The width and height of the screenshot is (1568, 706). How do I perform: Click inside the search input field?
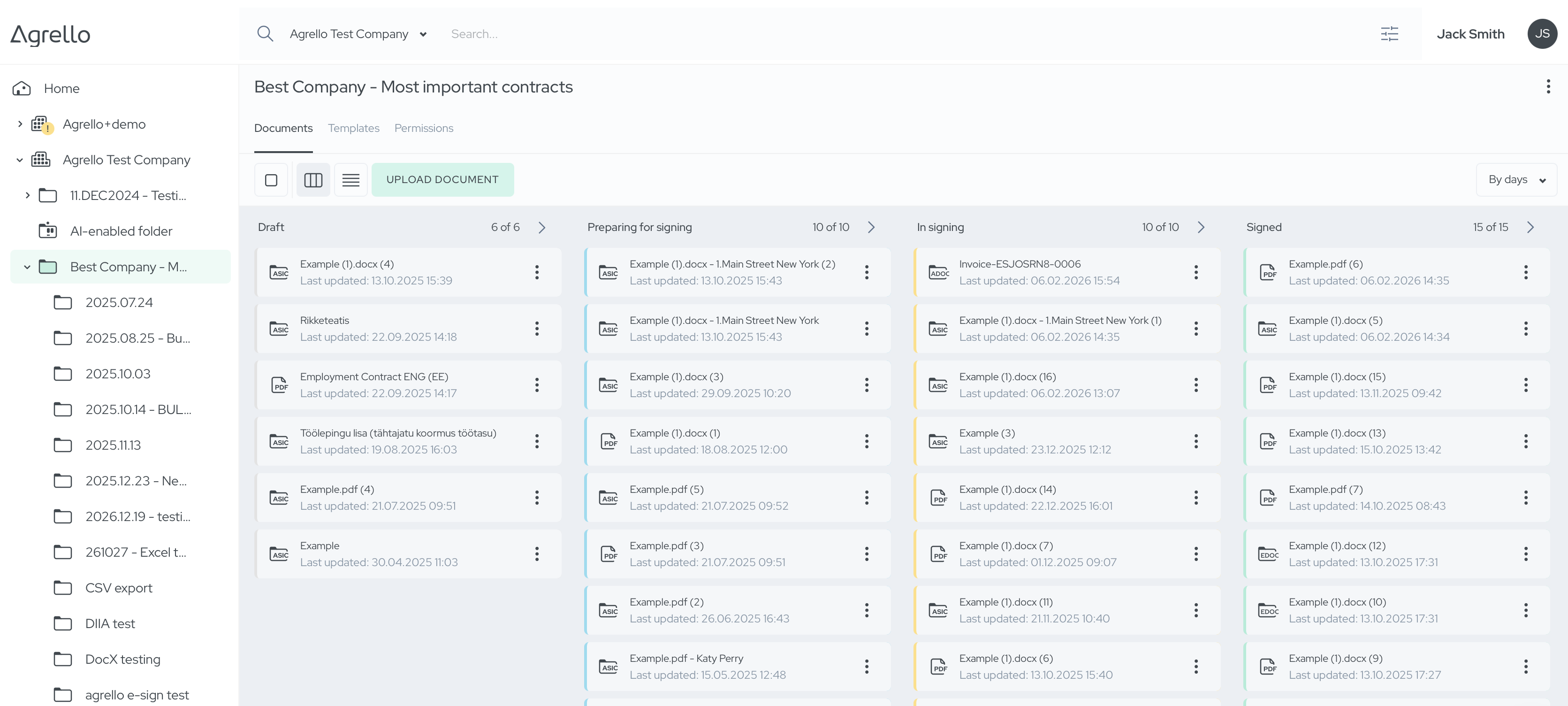(548, 33)
